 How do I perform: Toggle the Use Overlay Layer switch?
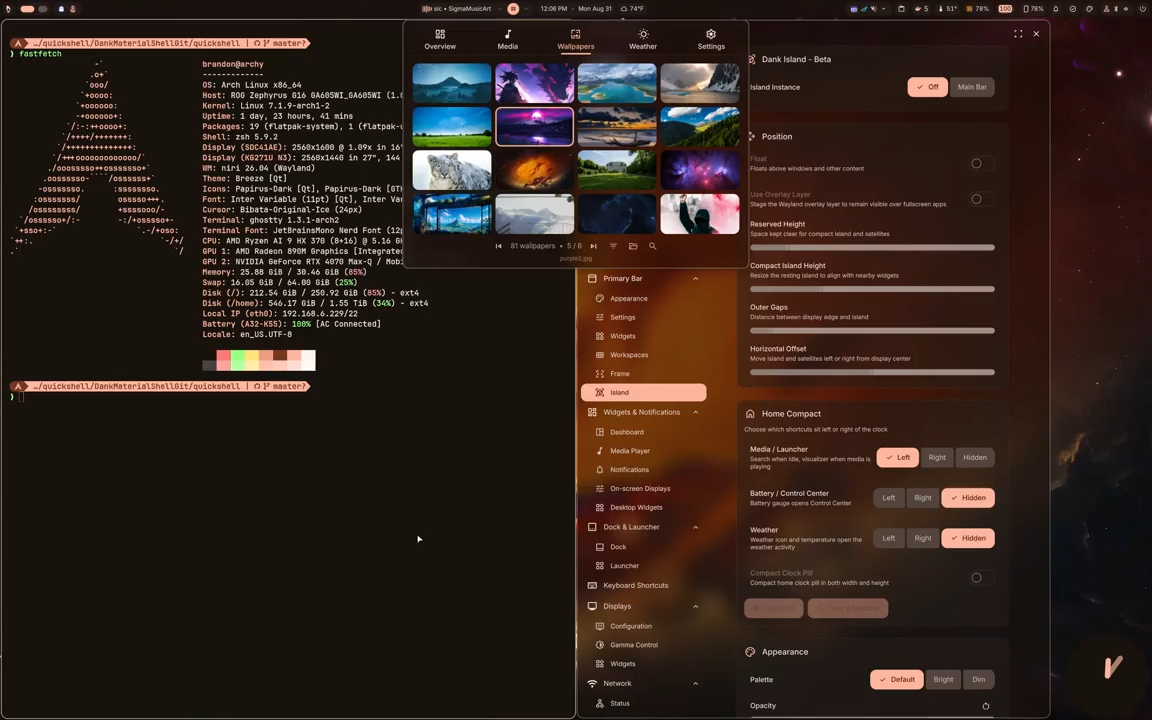[981, 198]
